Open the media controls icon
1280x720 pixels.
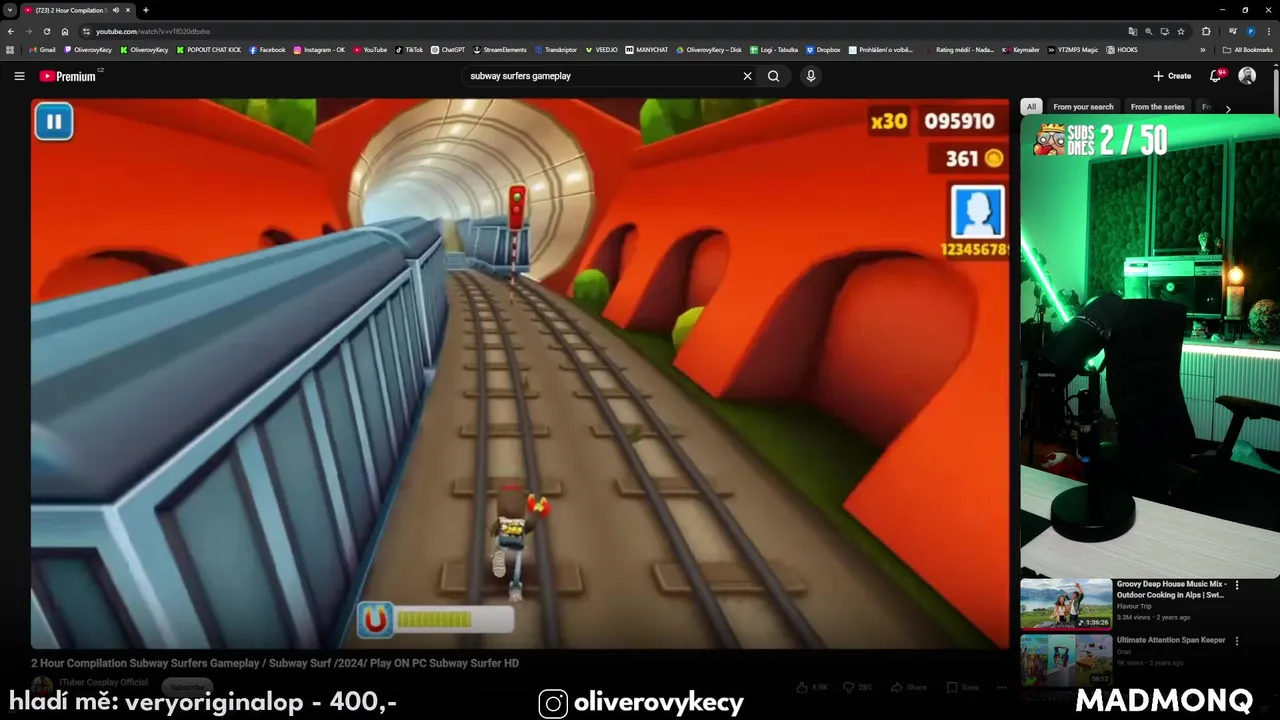1233,31
